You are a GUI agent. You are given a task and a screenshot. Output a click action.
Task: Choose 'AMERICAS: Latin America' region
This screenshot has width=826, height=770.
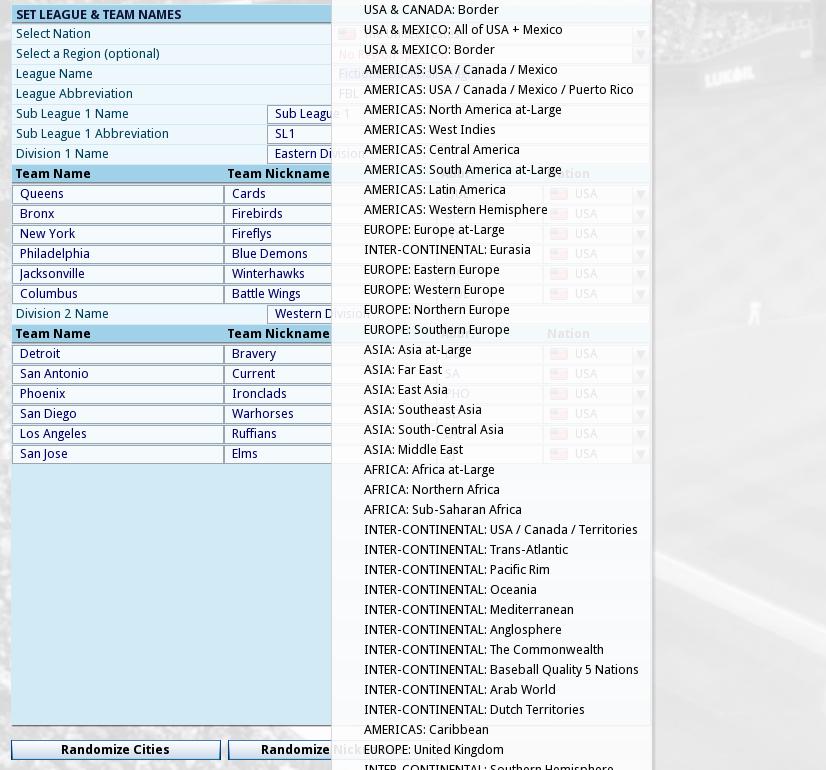coord(434,190)
